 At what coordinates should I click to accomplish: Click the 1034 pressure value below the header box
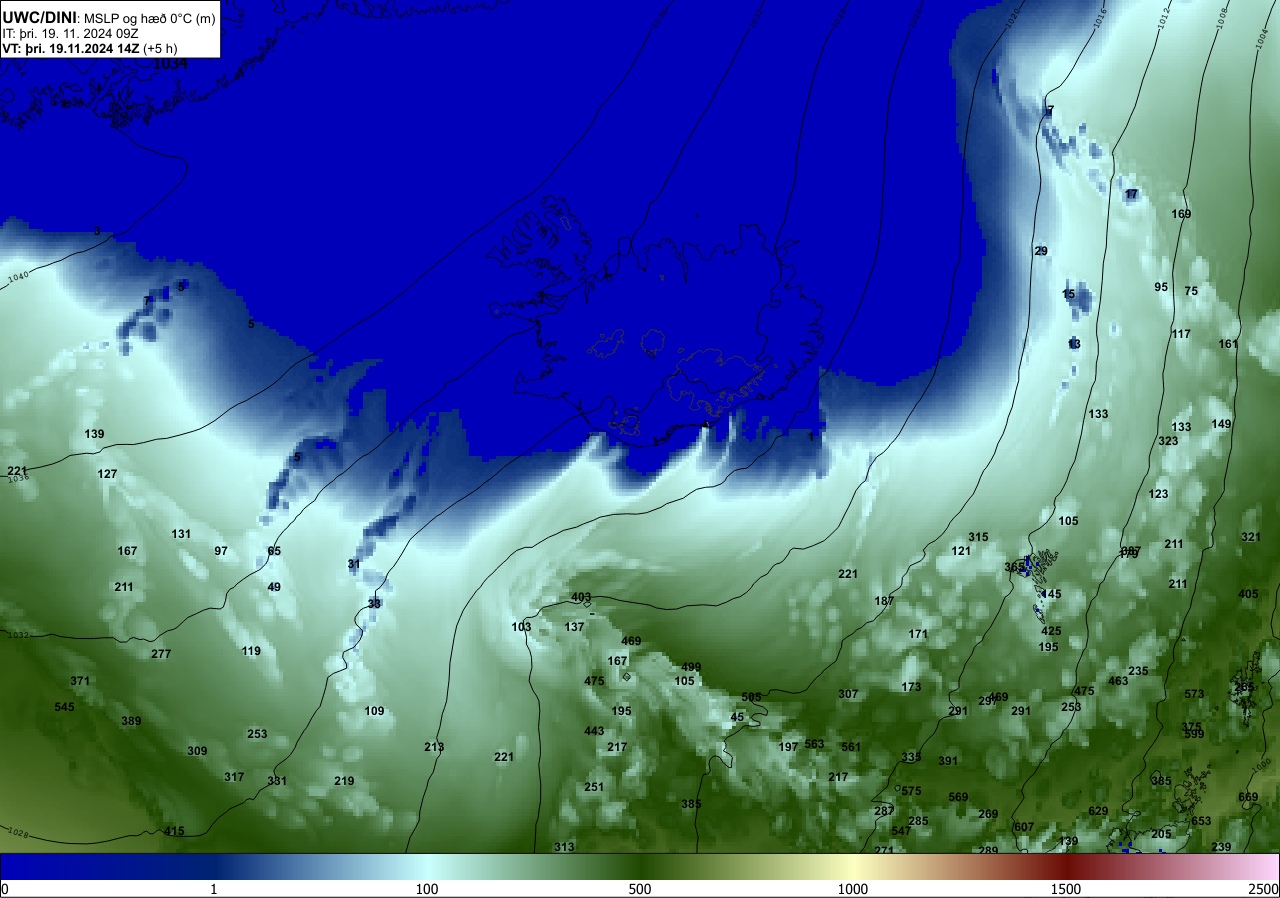pos(171,64)
